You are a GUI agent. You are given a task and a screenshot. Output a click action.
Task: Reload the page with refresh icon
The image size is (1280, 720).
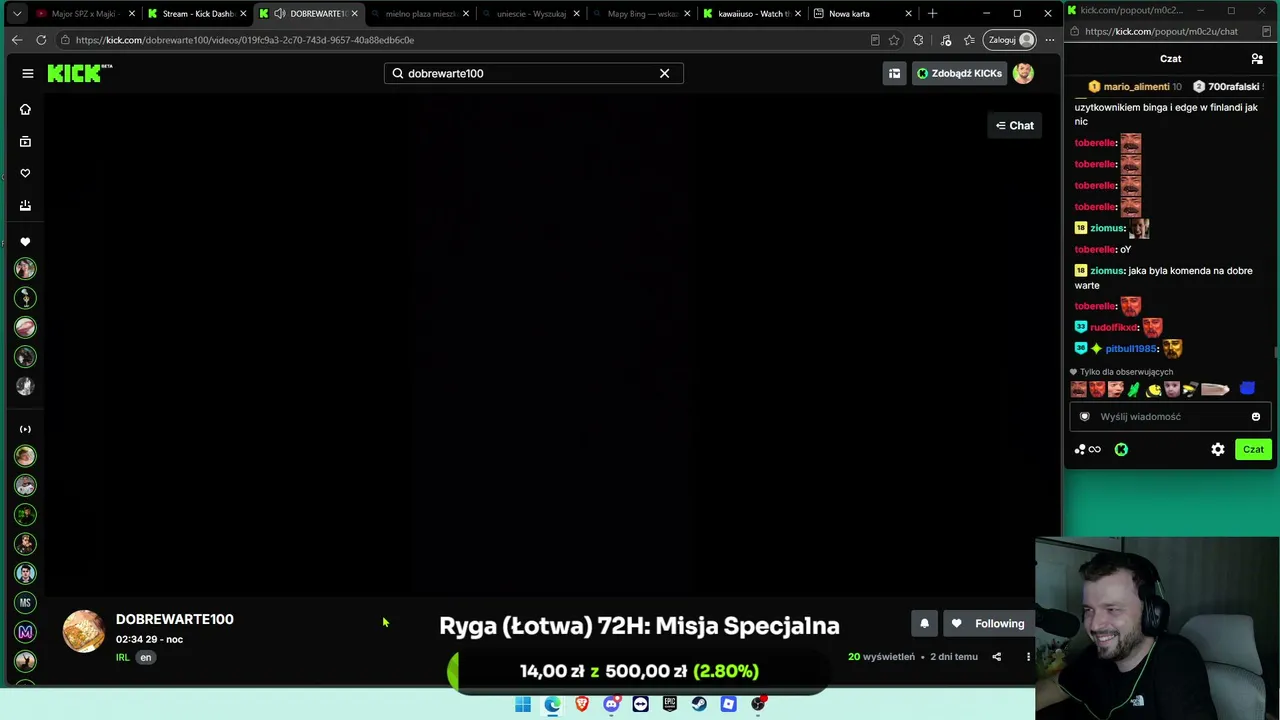click(41, 40)
